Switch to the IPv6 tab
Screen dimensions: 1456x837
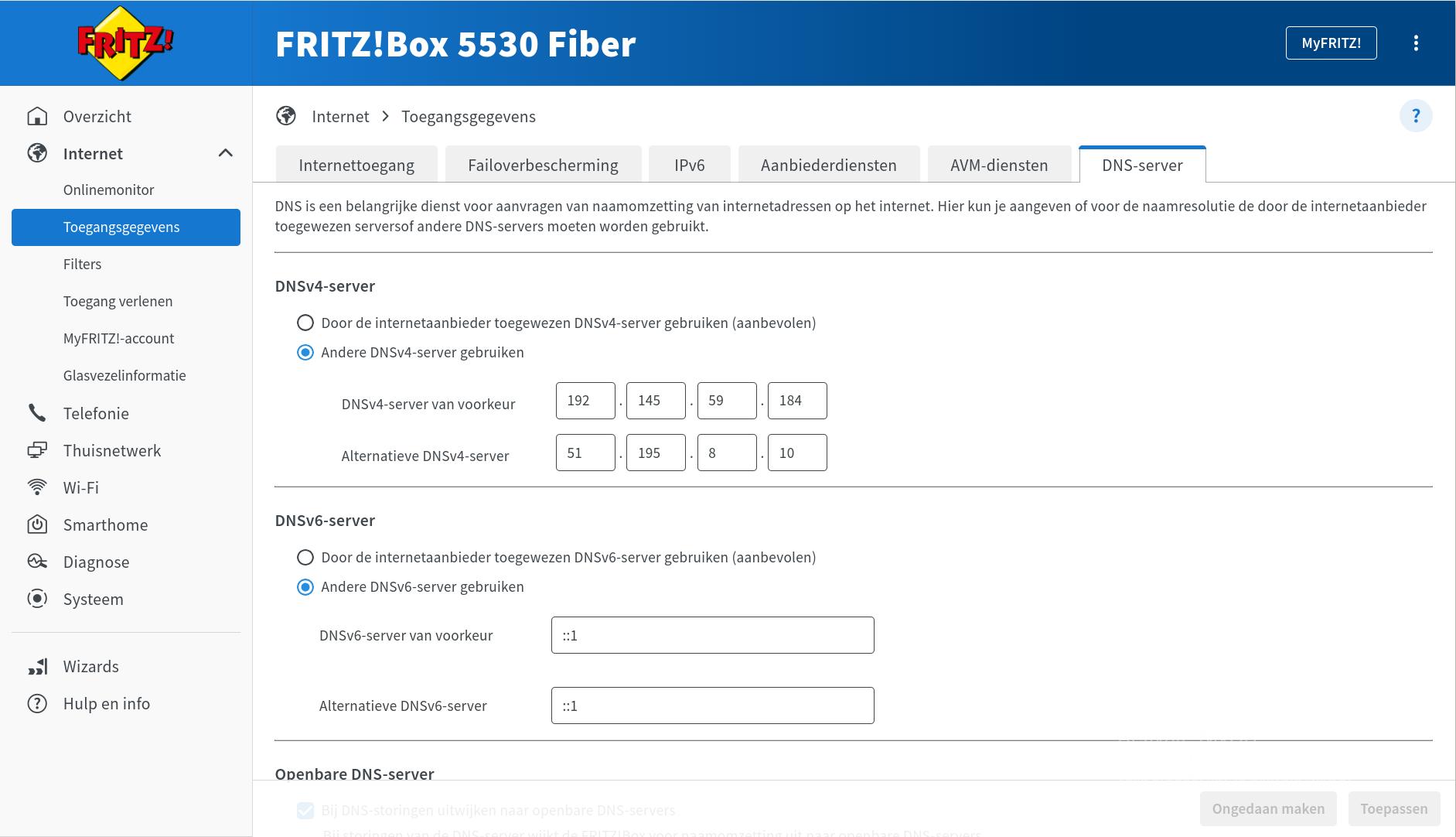tap(689, 165)
